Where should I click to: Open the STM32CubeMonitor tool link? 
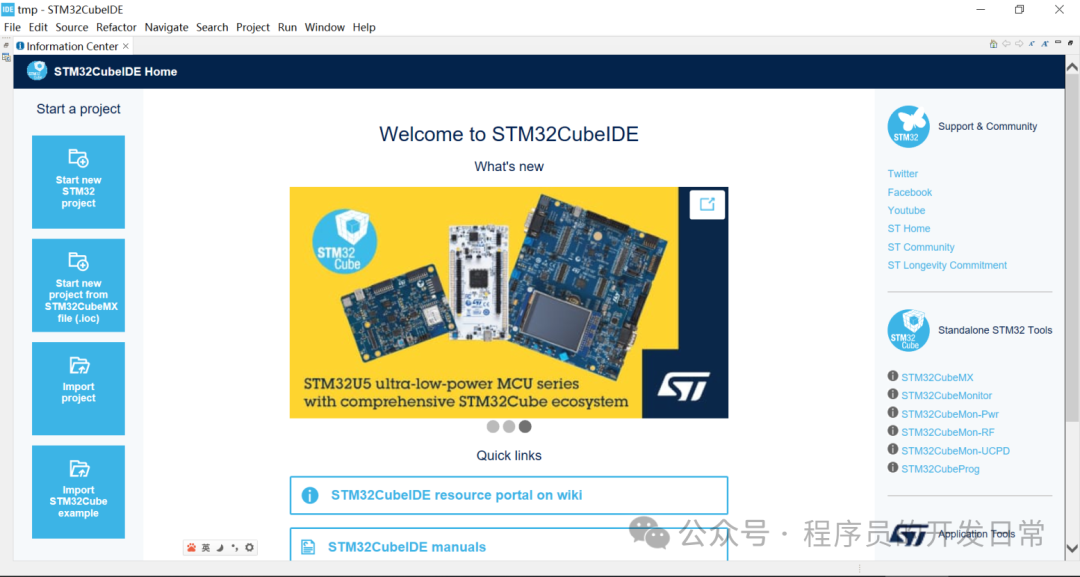click(946, 395)
